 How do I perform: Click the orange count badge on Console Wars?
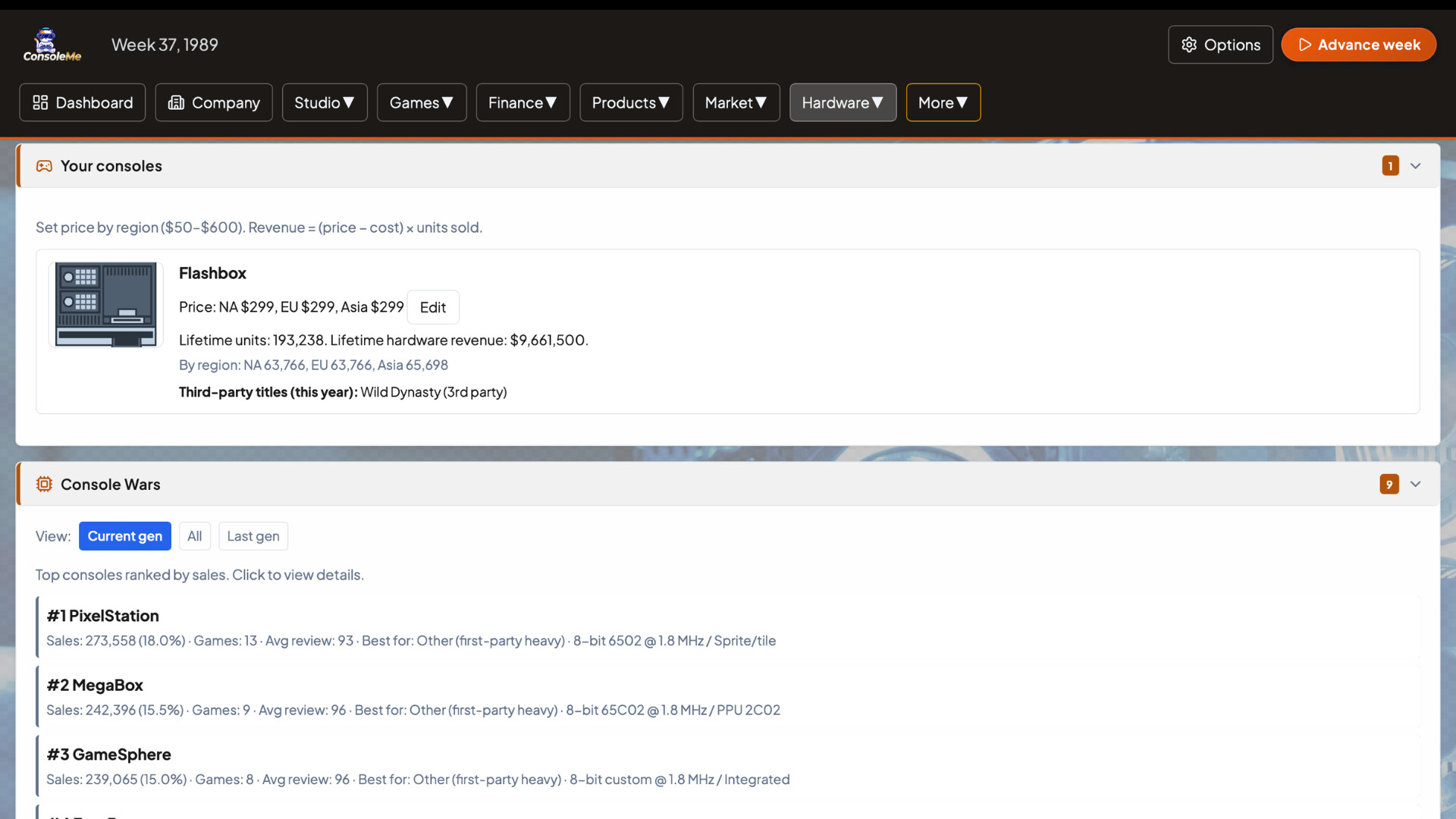pyautogui.click(x=1389, y=484)
